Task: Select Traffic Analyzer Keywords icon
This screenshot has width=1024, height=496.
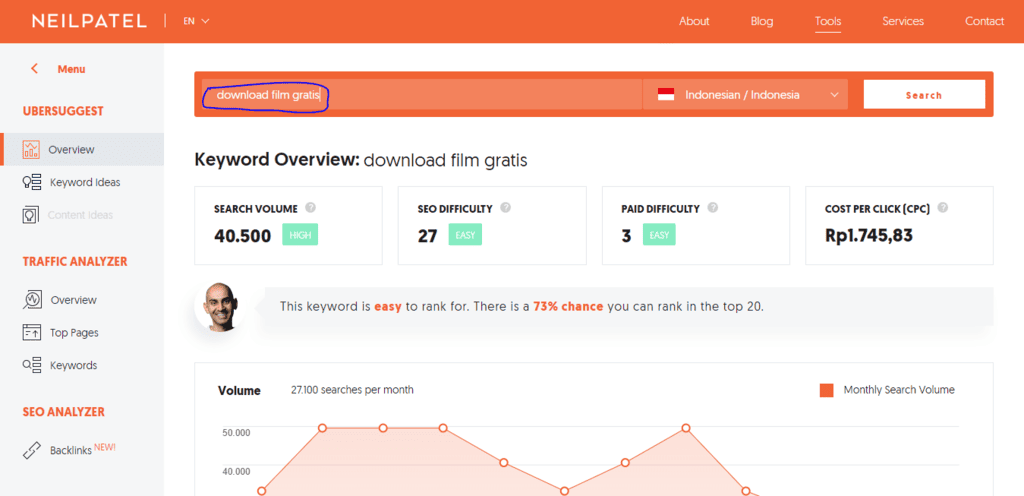Action: (32, 365)
